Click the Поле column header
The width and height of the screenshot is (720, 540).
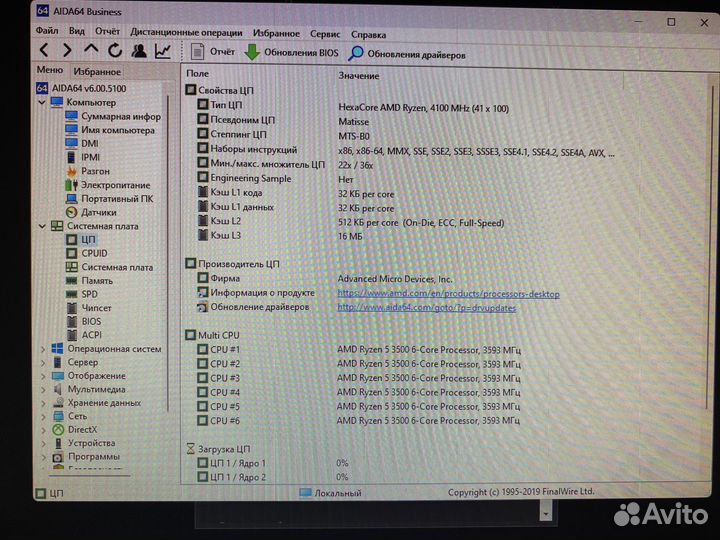point(197,73)
